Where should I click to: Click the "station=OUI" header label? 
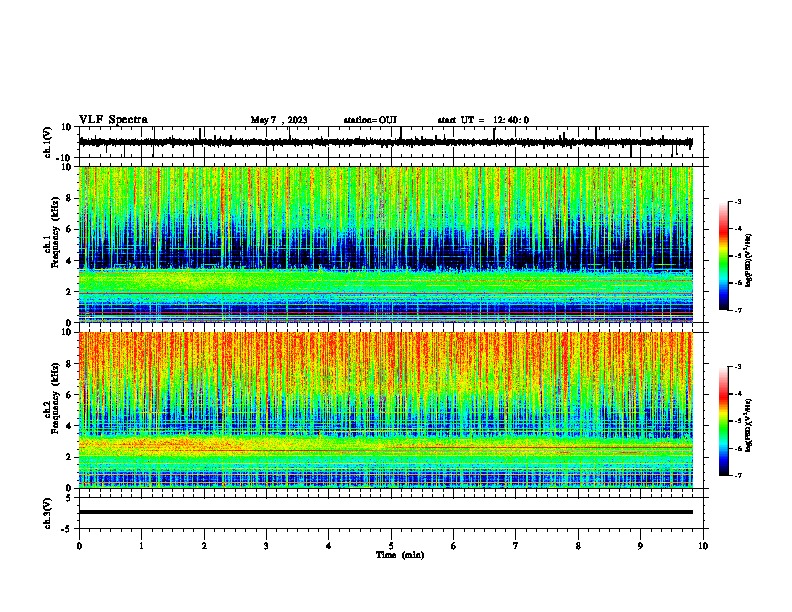coord(370,120)
